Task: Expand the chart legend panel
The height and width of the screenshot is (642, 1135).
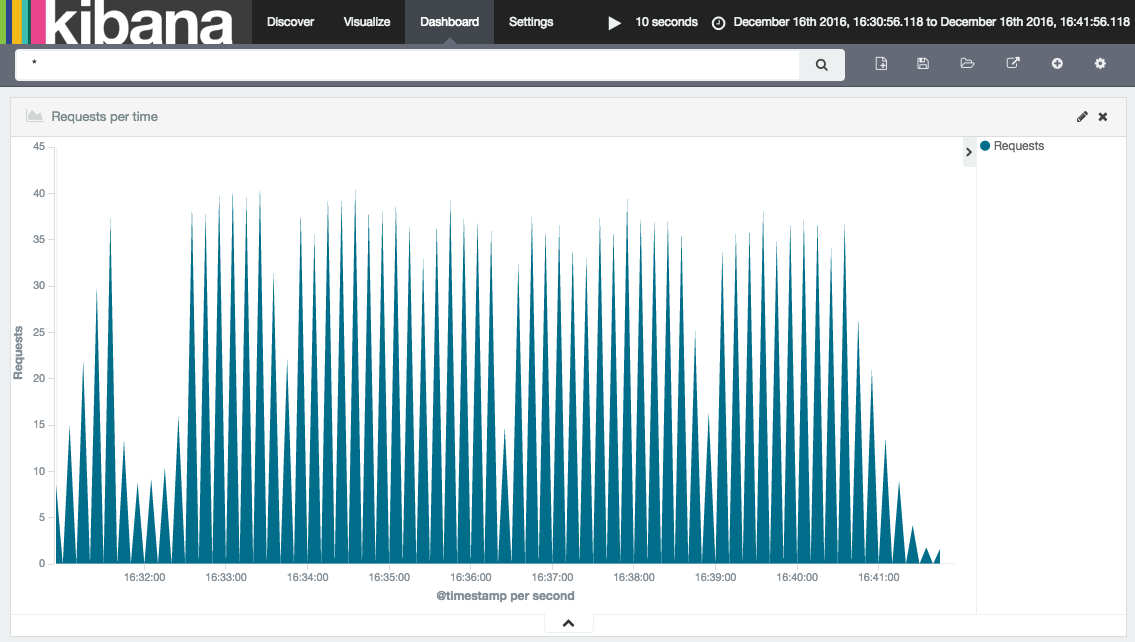Action: point(968,151)
